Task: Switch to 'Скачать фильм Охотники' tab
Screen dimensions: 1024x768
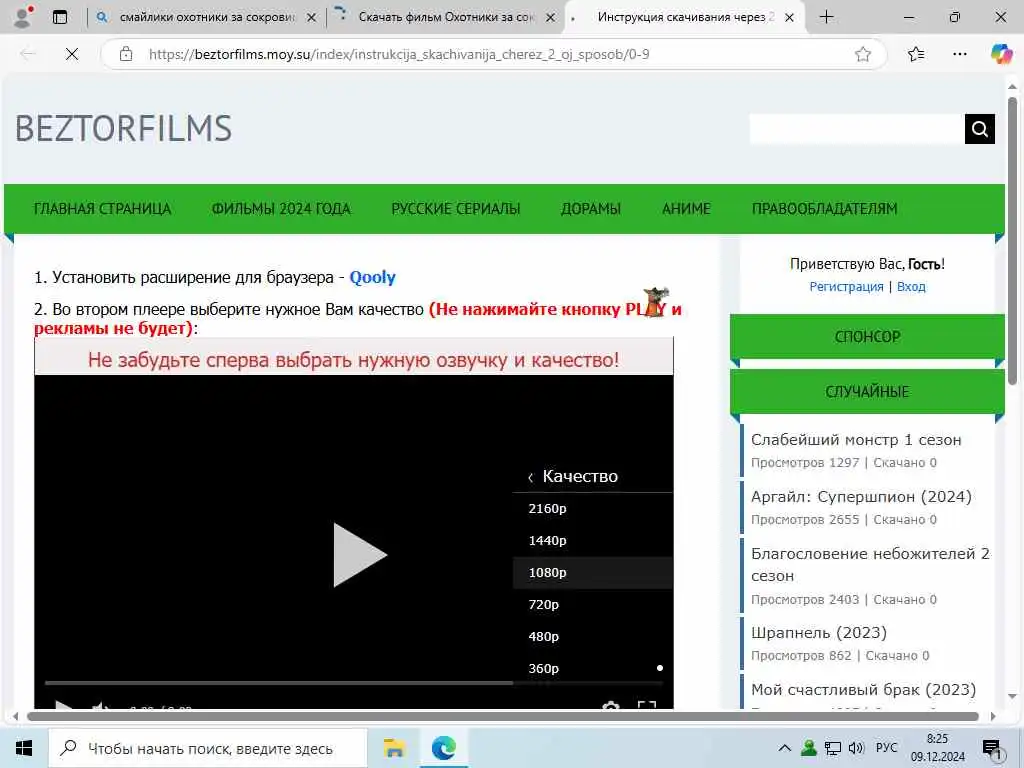Action: [445, 18]
